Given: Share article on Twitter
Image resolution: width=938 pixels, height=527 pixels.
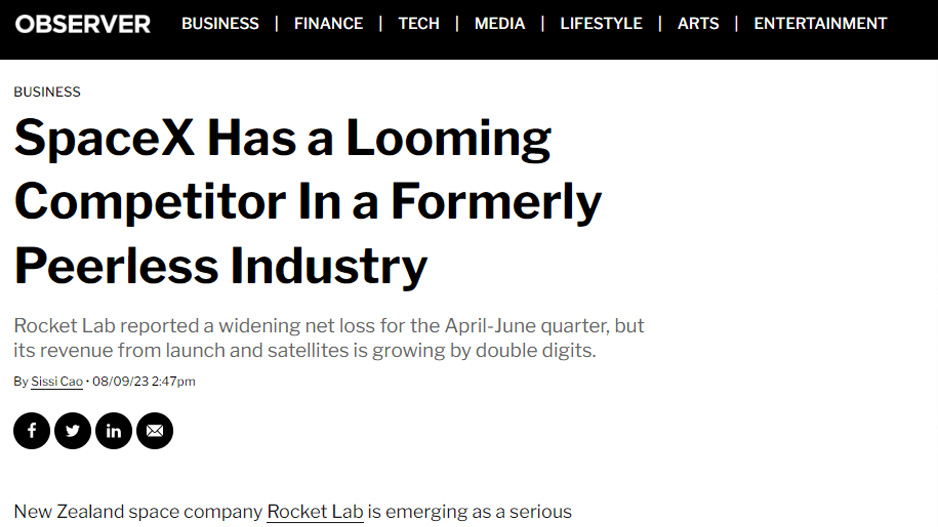Looking at the screenshot, I should tap(73, 431).
